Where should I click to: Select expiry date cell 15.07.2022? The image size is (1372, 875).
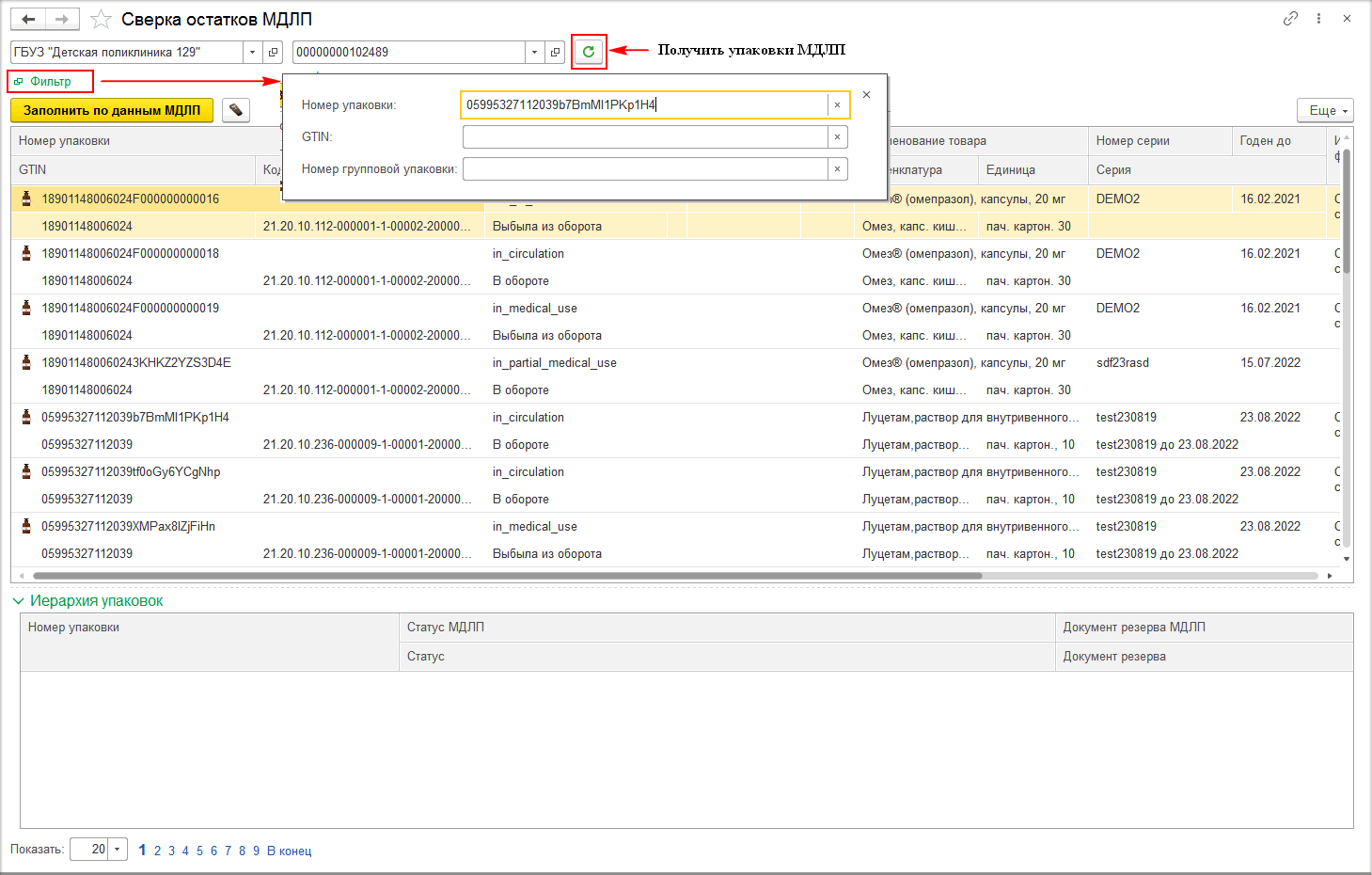[x=1270, y=362]
